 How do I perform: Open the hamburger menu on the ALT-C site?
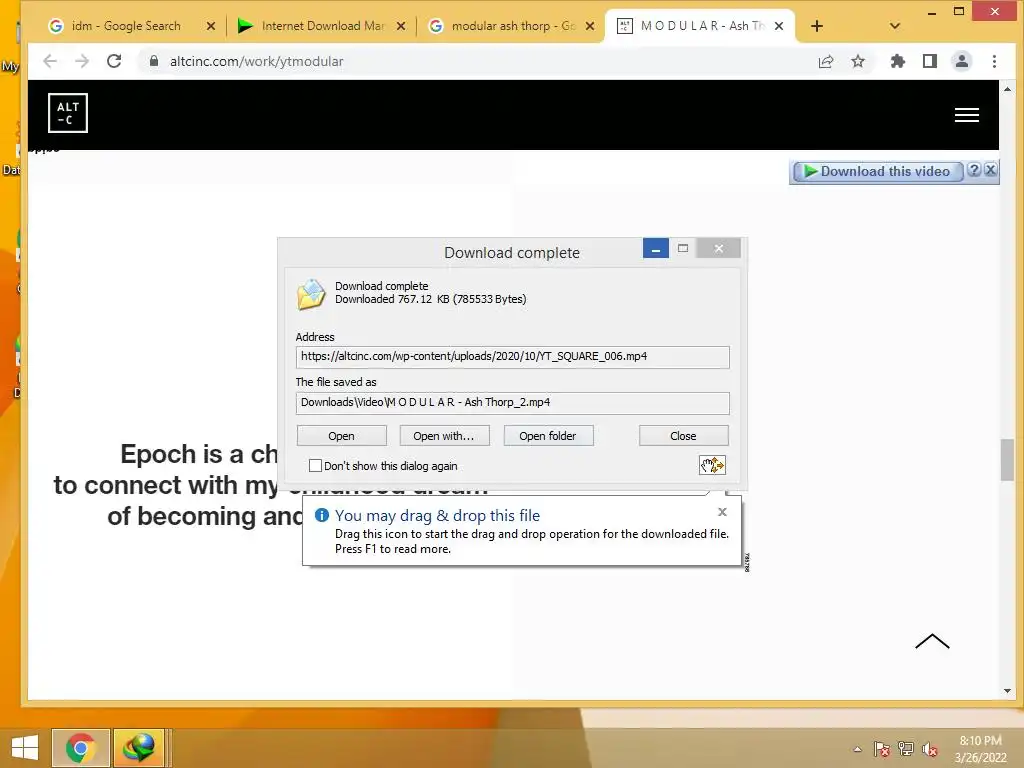click(967, 115)
